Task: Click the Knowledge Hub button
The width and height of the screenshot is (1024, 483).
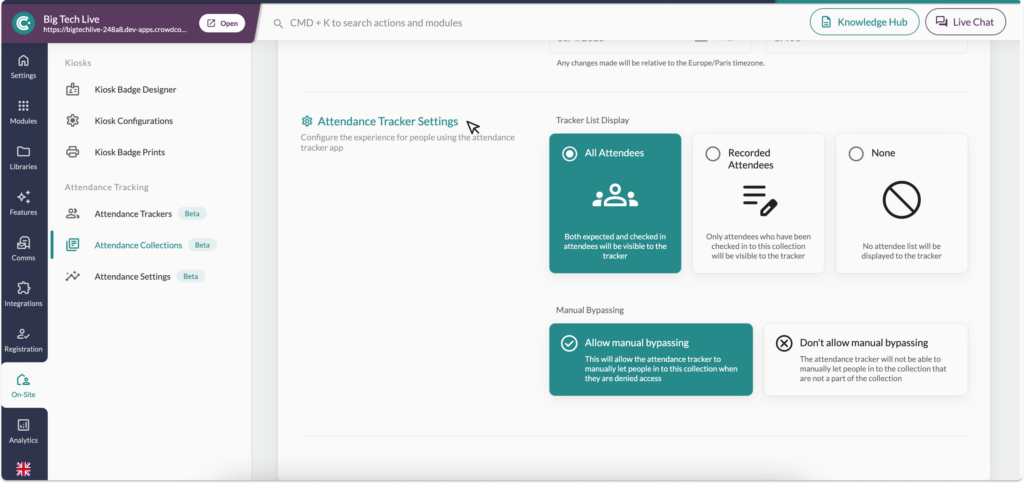Action: [x=863, y=22]
